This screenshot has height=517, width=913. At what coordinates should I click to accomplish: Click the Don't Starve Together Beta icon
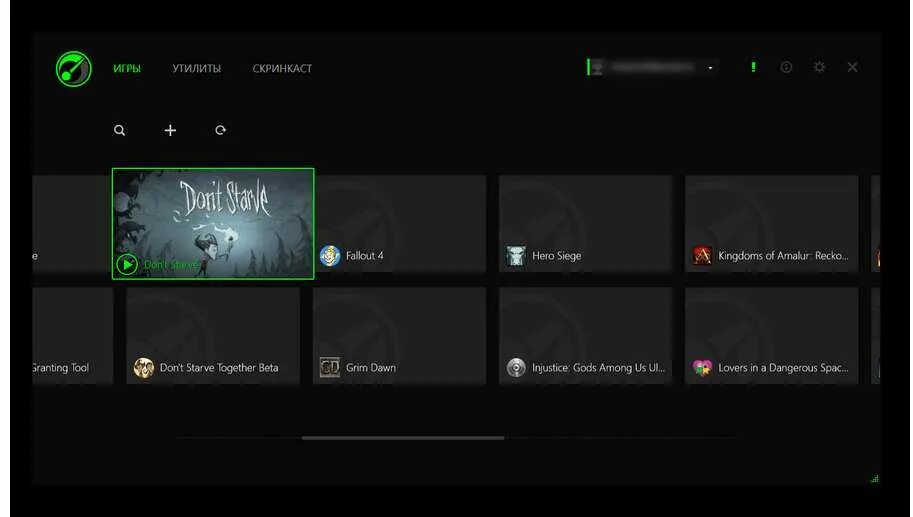point(144,367)
